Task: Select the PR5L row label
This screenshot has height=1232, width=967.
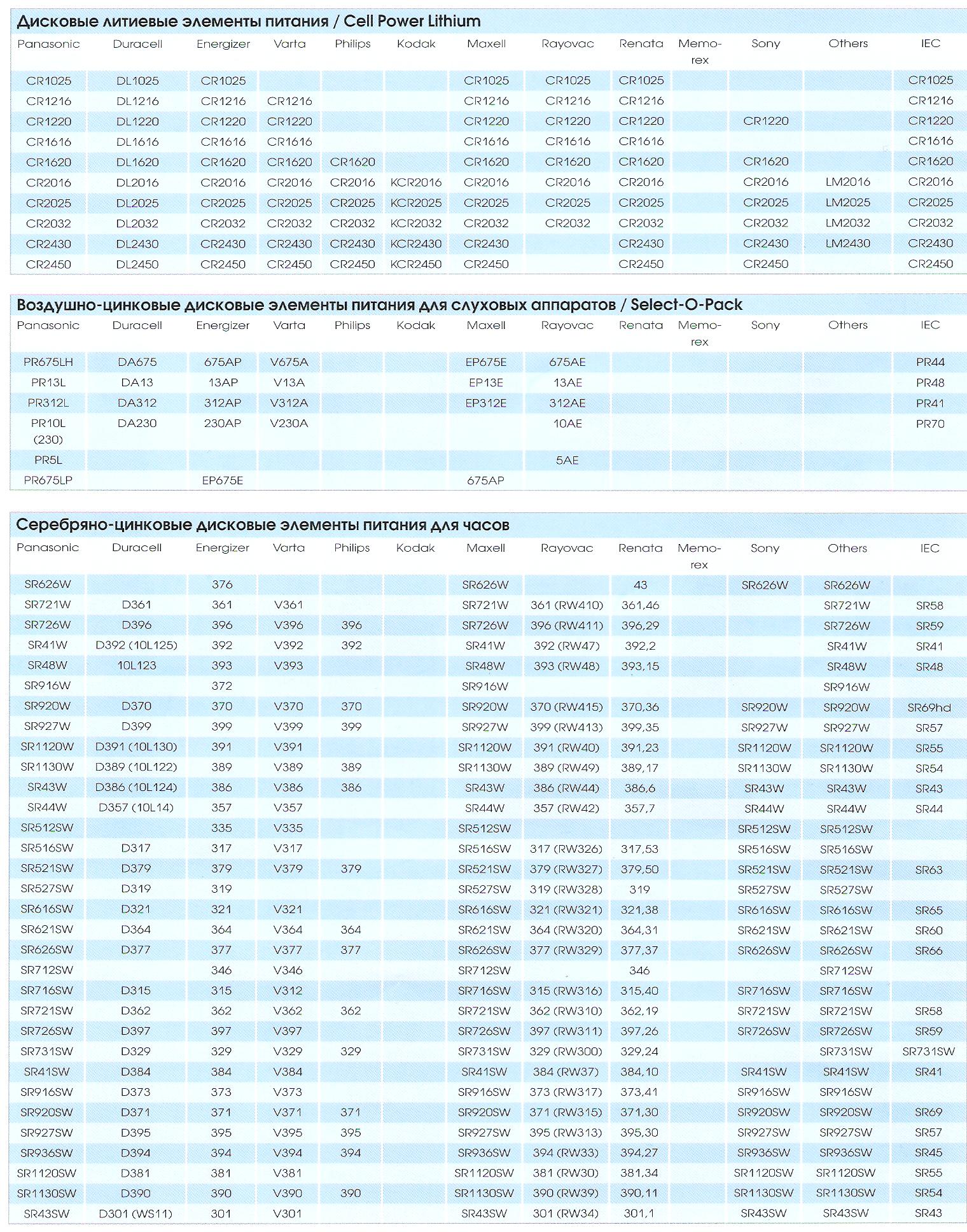Action: point(48,460)
